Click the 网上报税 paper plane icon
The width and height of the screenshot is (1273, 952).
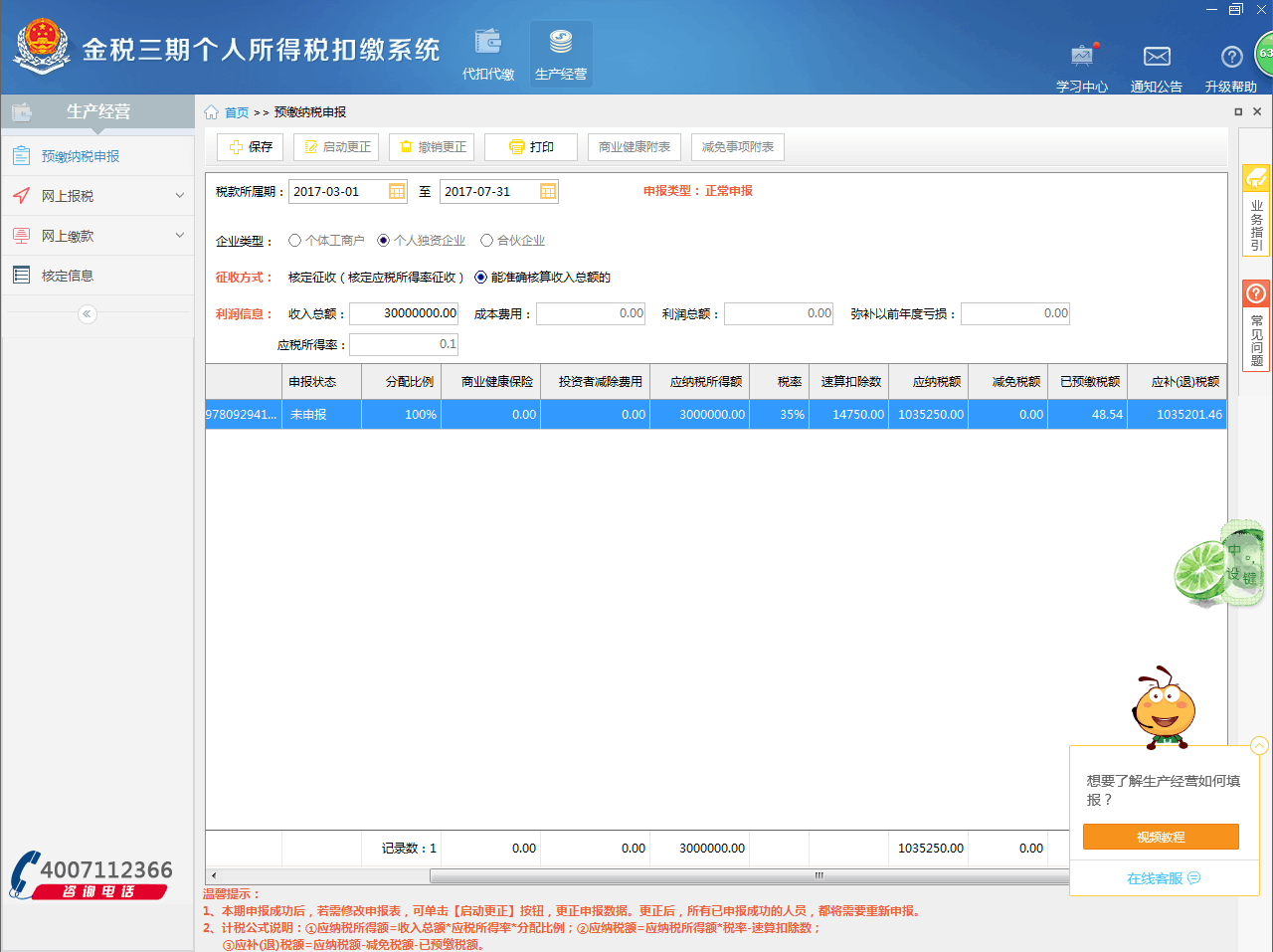coord(21,196)
